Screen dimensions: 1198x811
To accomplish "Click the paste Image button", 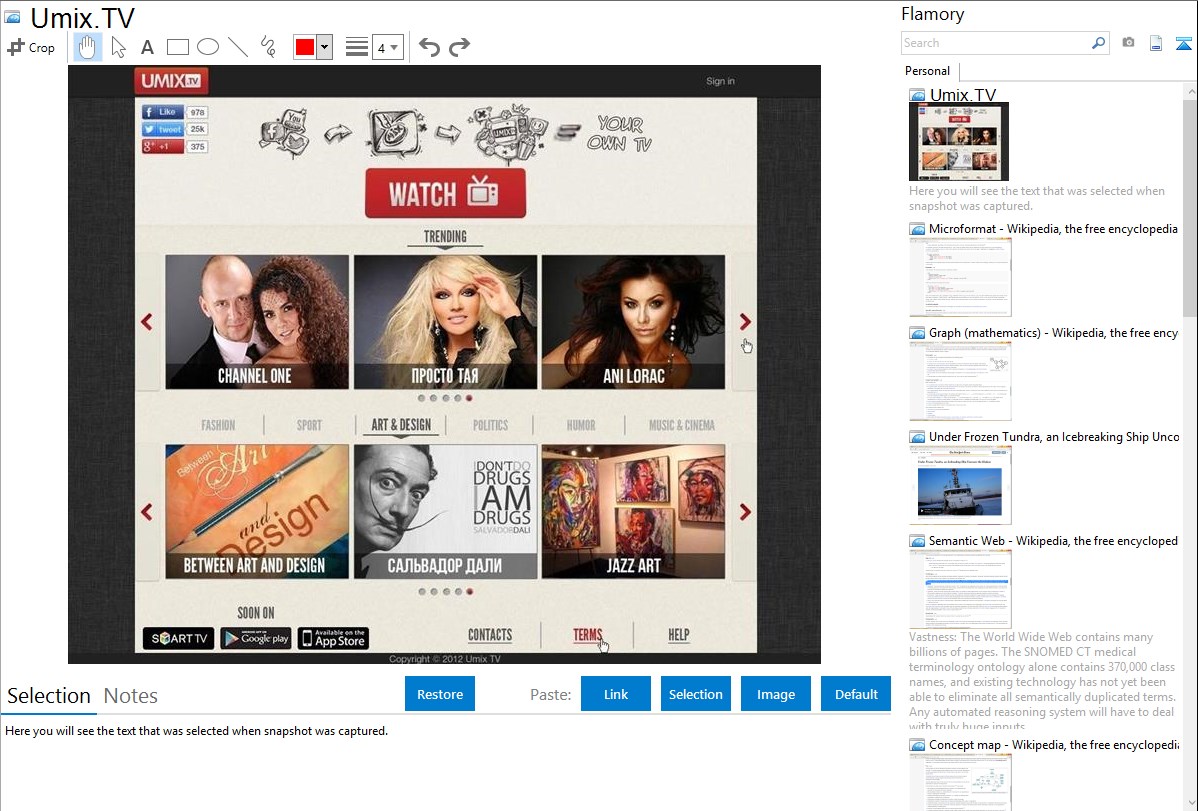I will [x=775, y=694].
